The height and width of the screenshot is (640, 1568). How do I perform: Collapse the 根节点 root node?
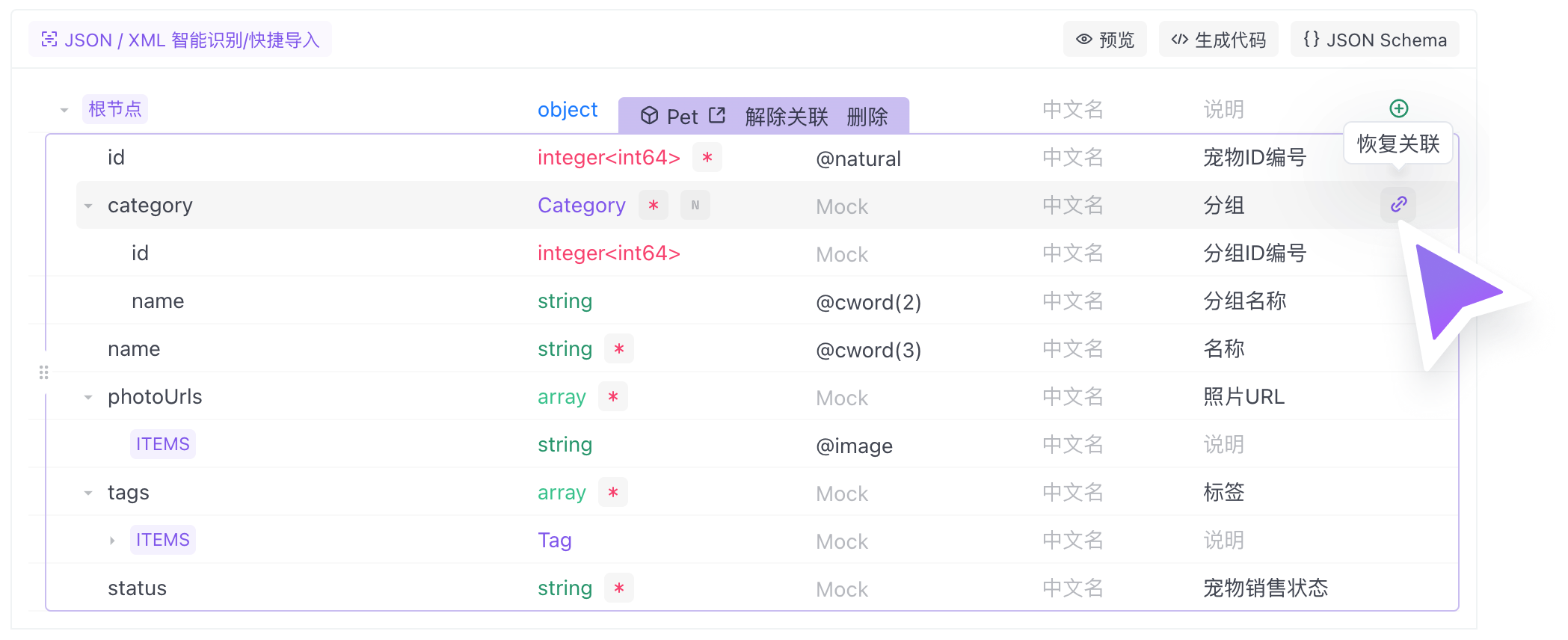coord(64,110)
